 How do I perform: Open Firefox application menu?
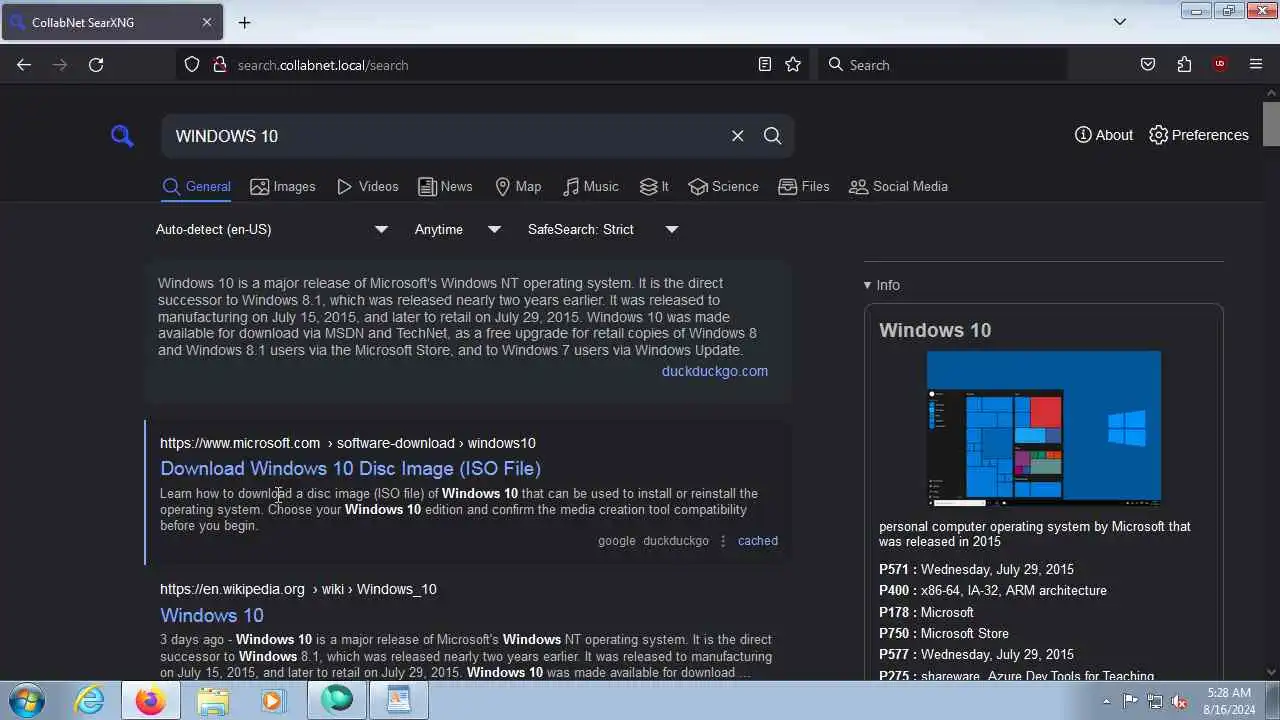1256,64
